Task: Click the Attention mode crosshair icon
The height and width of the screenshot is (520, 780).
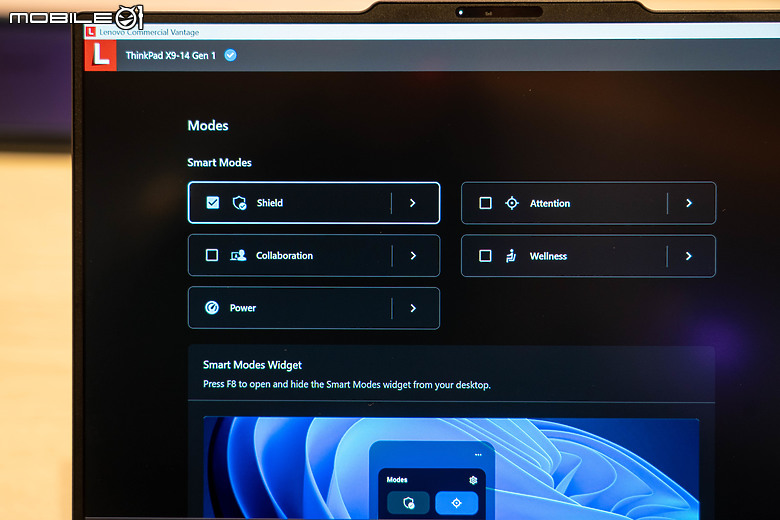Action: 512,203
